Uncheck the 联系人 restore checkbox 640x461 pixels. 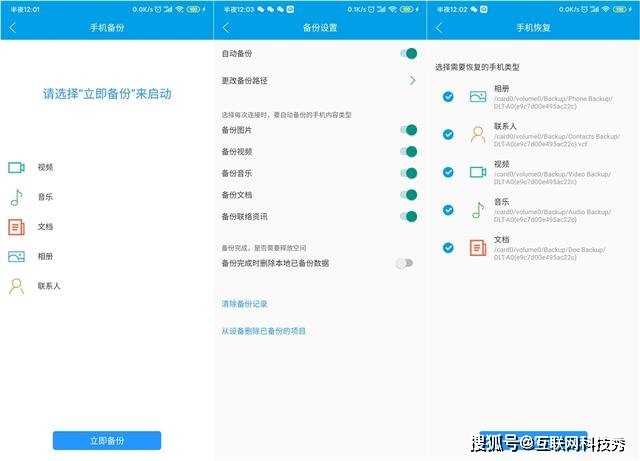click(448, 134)
